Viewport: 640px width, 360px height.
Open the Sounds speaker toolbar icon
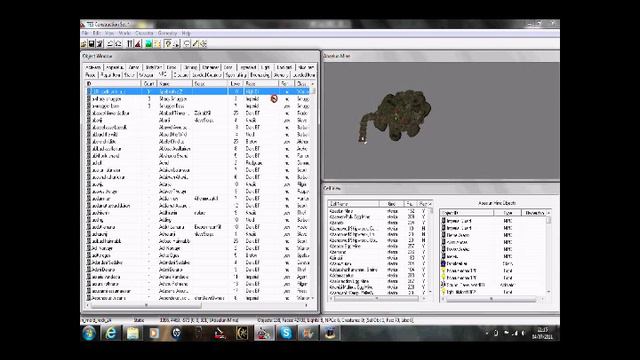coord(204,44)
